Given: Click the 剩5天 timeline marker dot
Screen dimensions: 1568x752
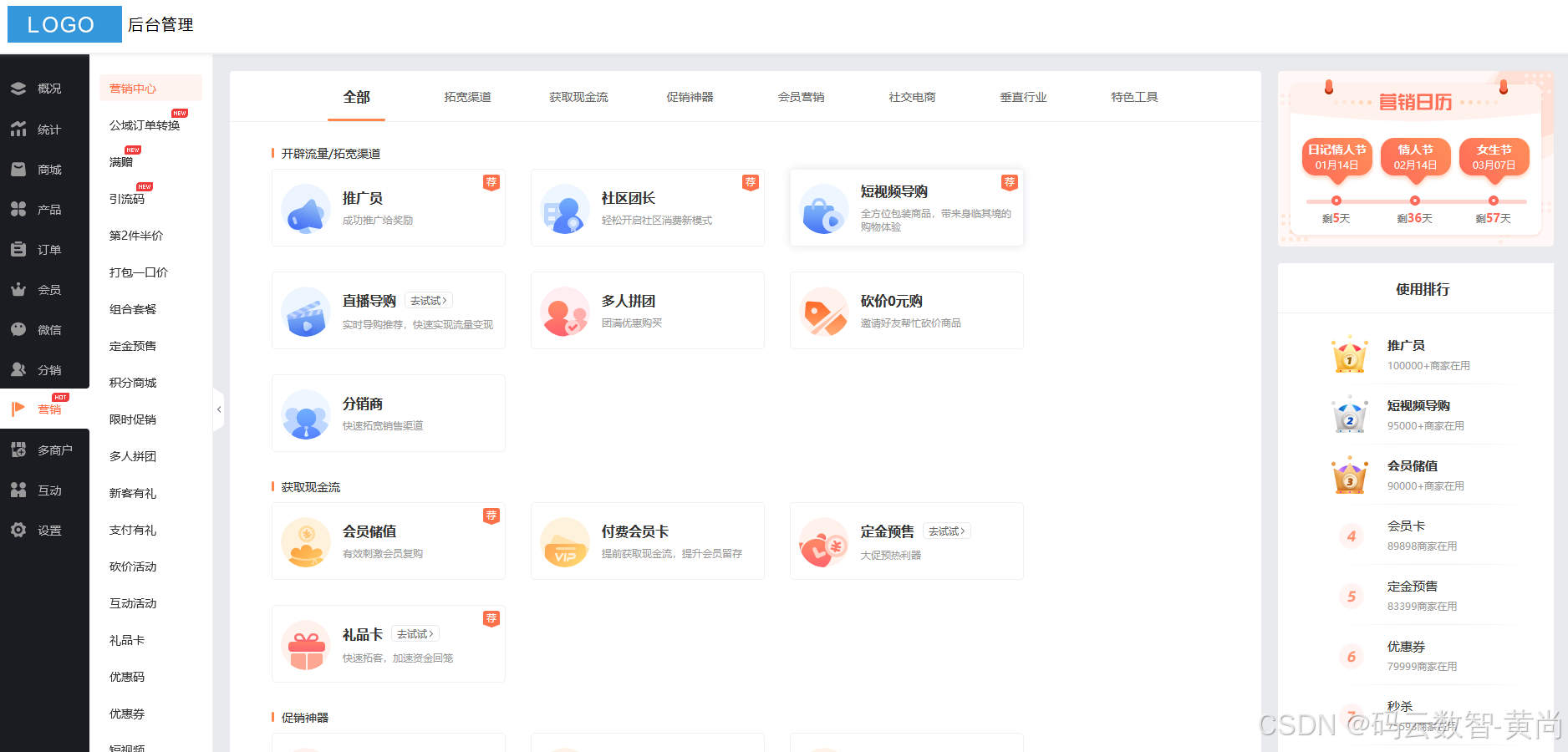Looking at the screenshot, I should 1336,201.
